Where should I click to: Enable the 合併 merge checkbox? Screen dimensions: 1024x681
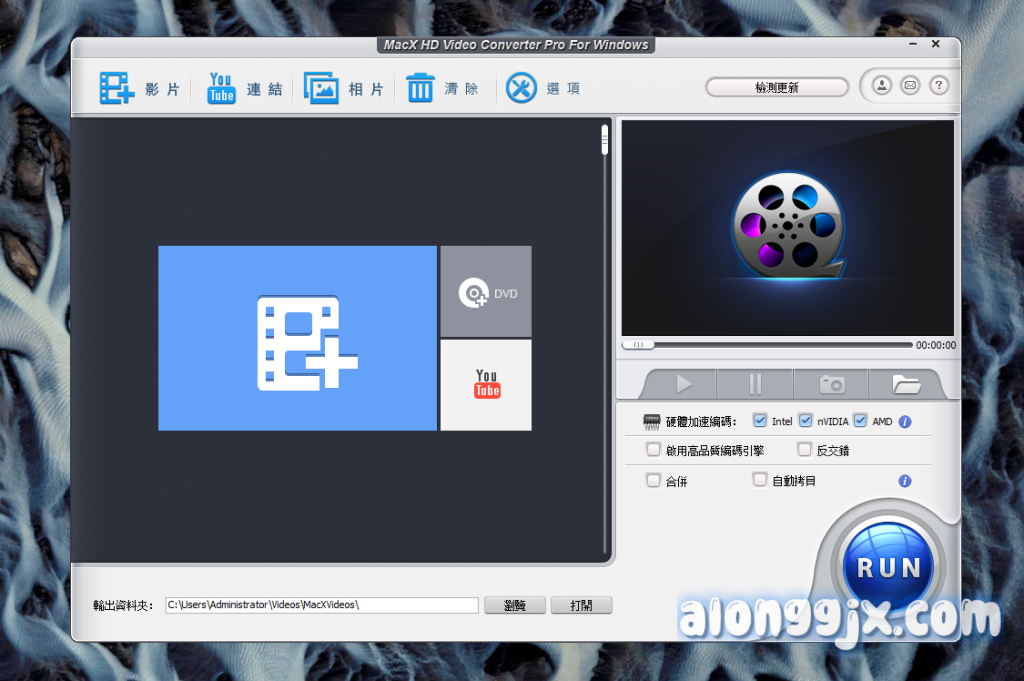(654, 480)
